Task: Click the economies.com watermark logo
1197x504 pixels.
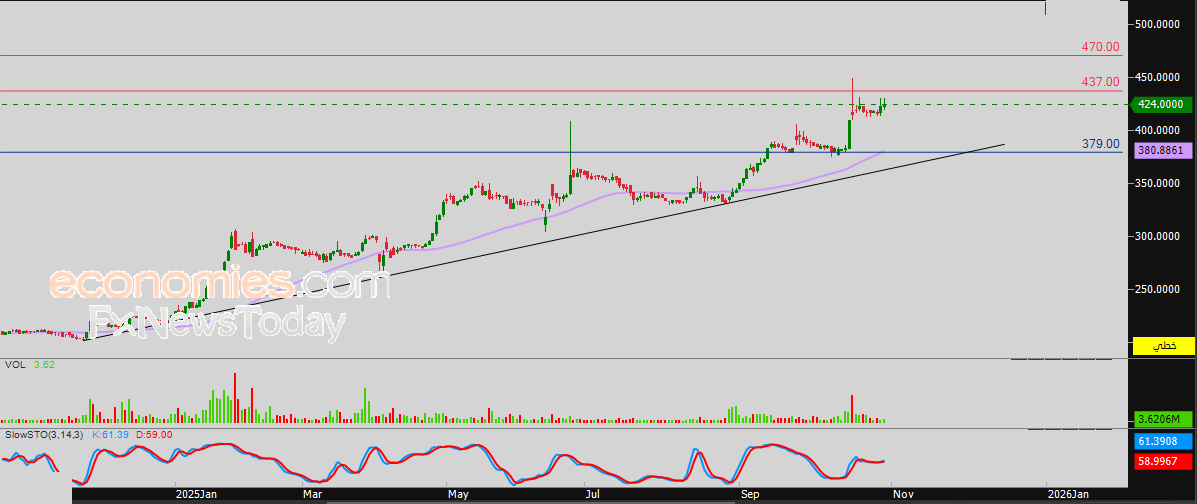Action: (x=219, y=284)
